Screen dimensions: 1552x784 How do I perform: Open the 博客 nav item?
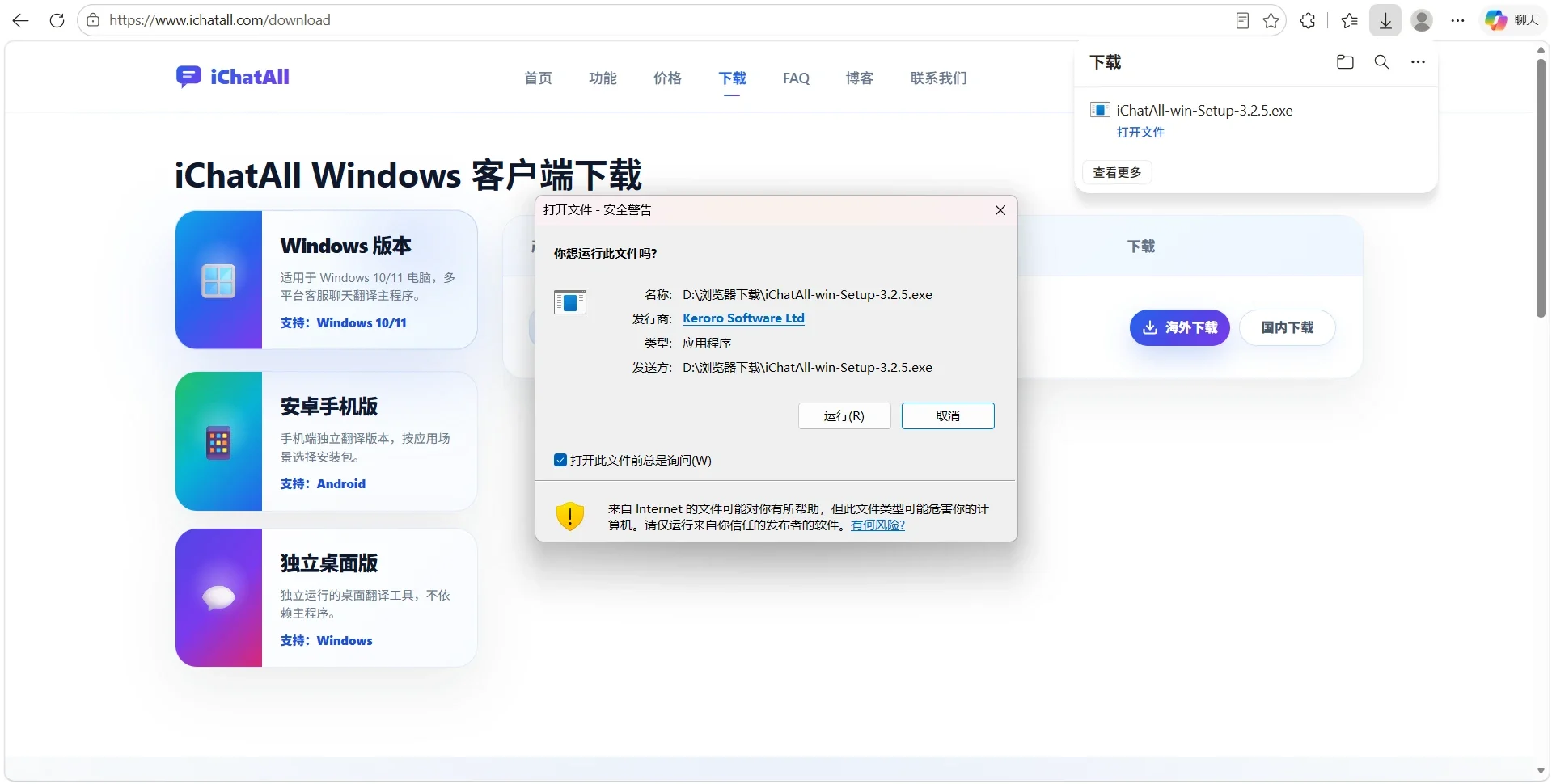[860, 78]
